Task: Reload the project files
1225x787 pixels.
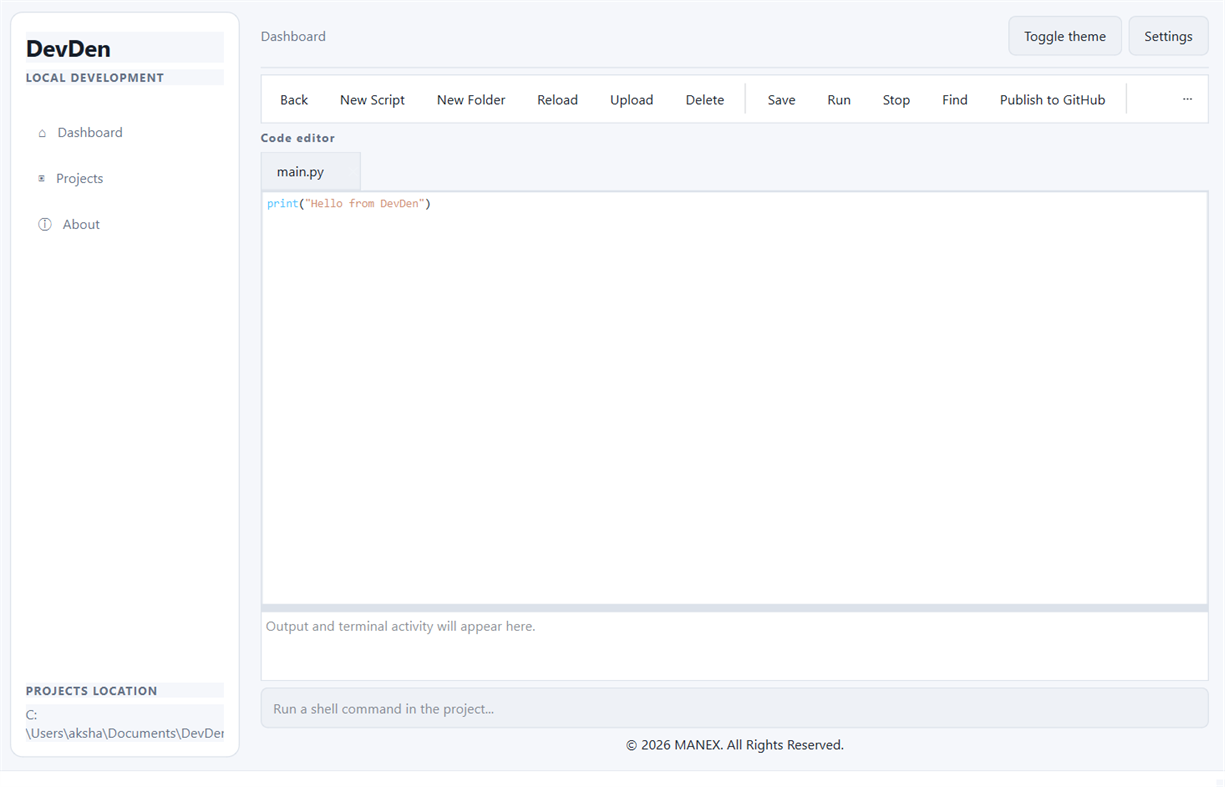Action: pyautogui.click(x=557, y=100)
